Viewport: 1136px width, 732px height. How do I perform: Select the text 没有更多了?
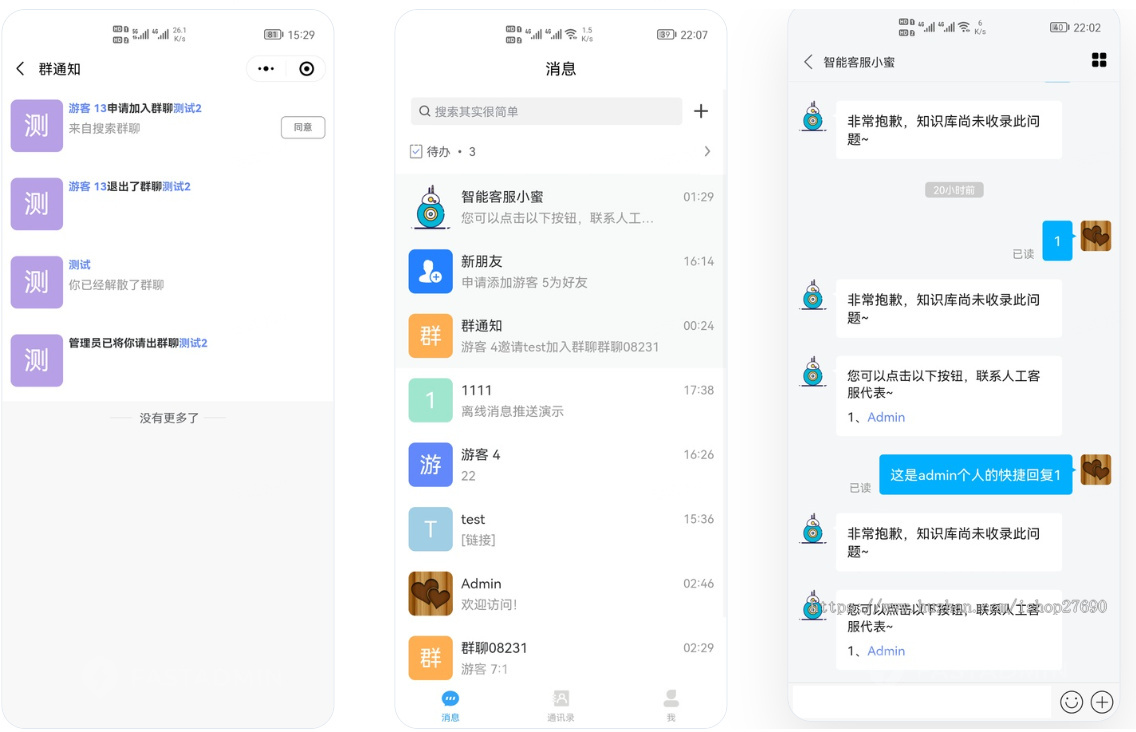coord(169,418)
